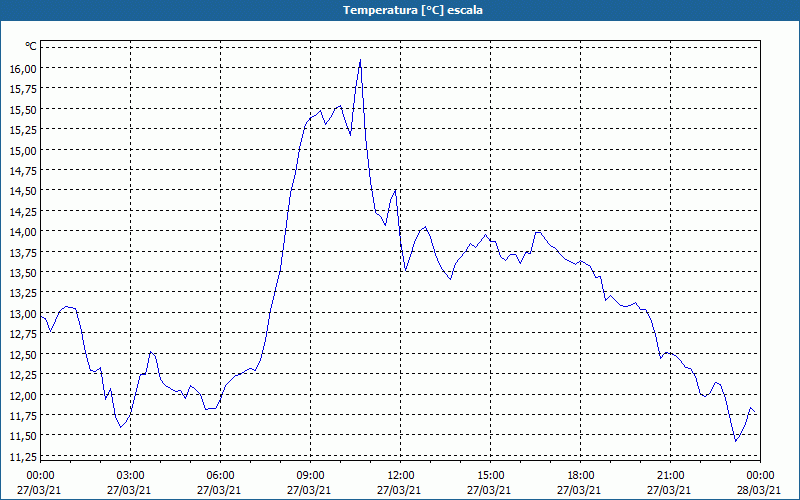
Task: Select the 18:00 time label
Action: (581, 476)
